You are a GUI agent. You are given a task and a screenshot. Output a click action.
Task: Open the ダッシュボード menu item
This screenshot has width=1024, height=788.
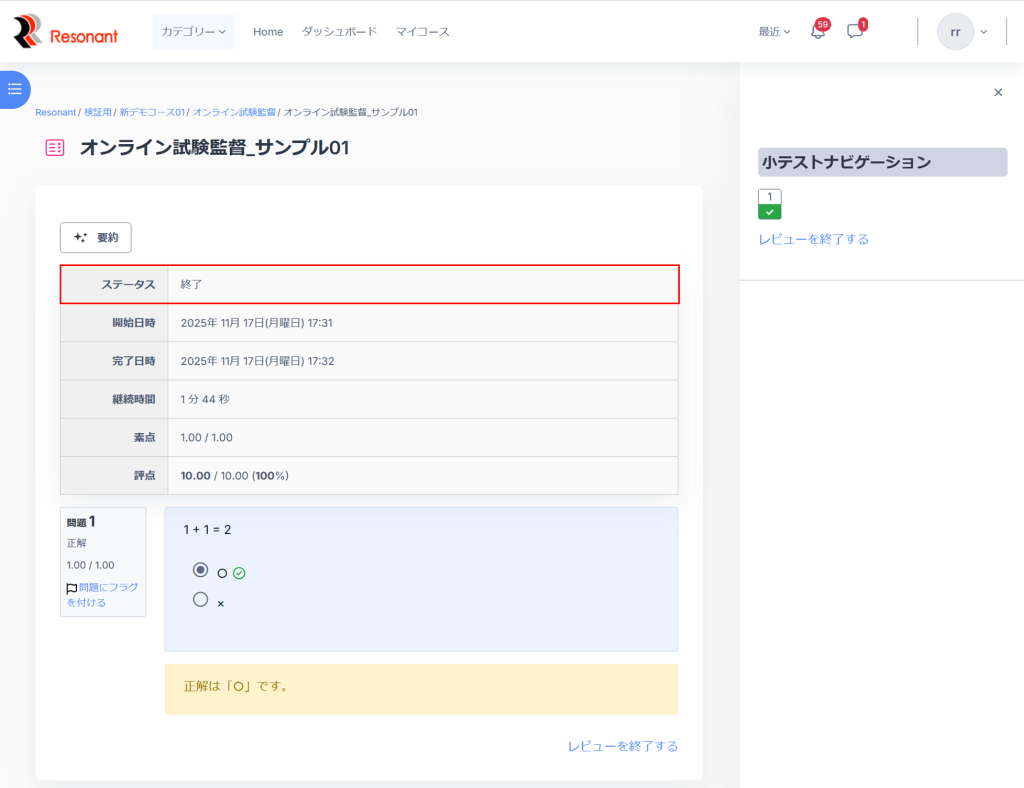pos(339,32)
